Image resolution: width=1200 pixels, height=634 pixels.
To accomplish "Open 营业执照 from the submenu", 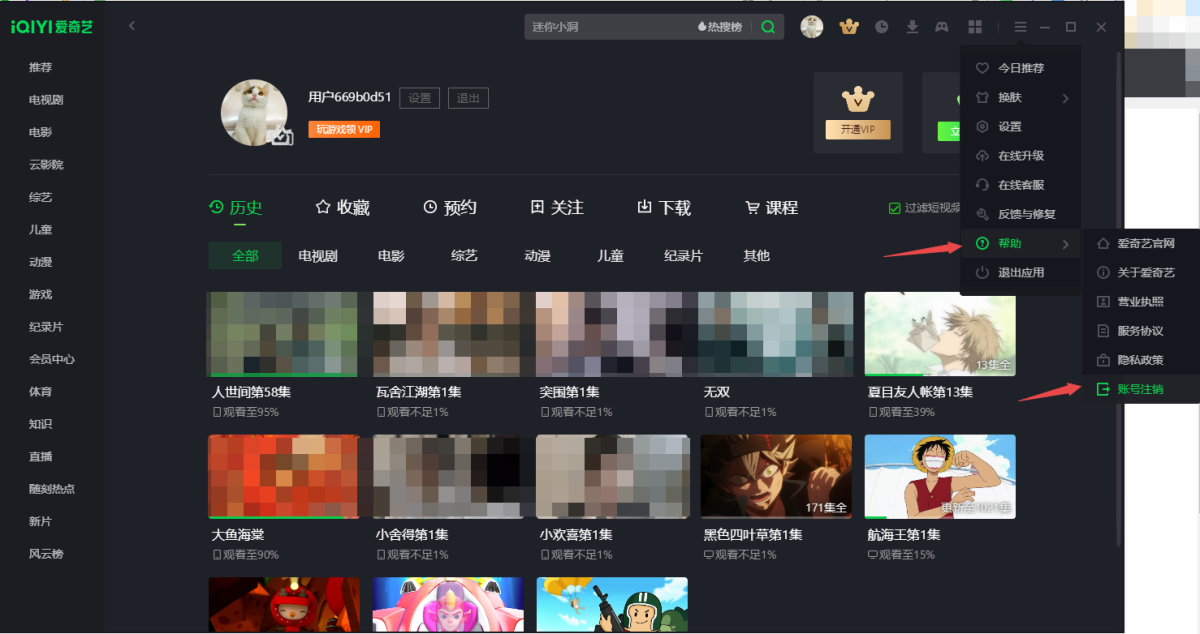I will (x=1141, y=301).
